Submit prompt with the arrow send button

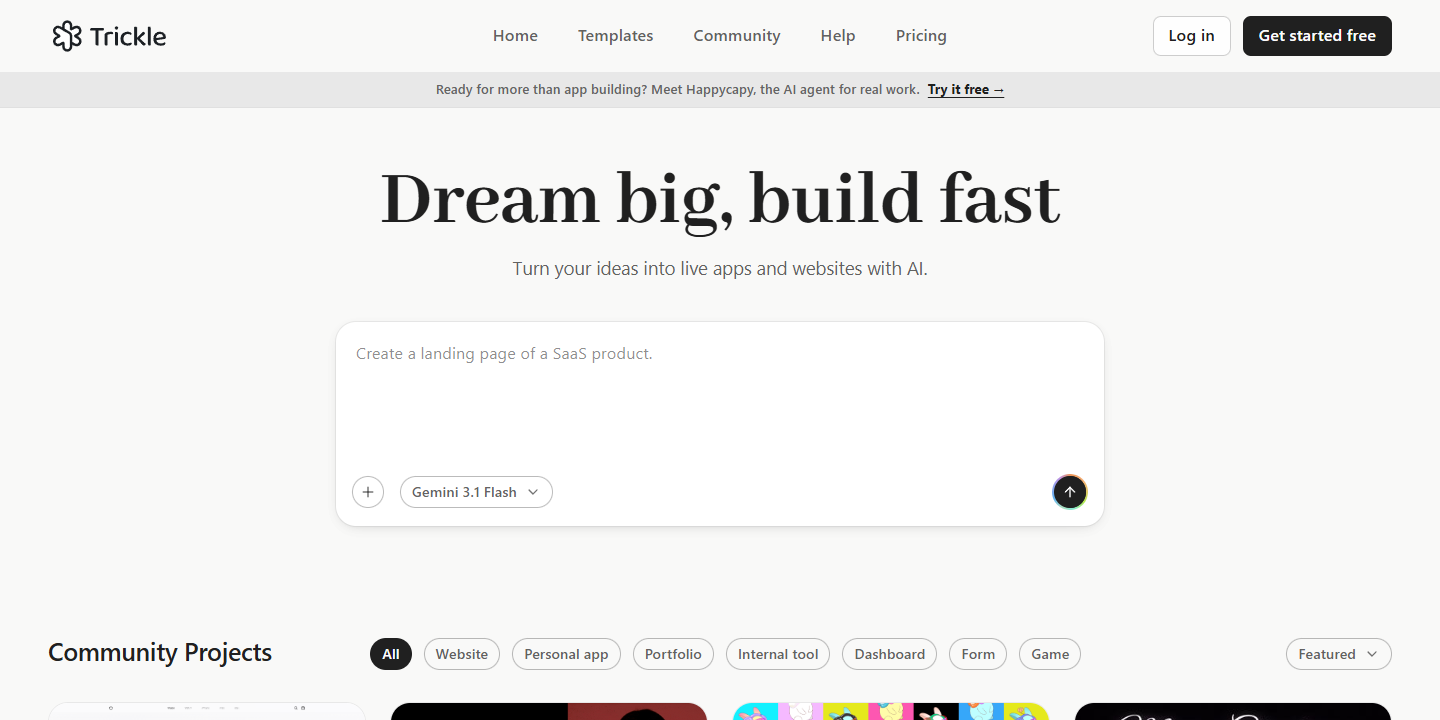(1070, 492)
